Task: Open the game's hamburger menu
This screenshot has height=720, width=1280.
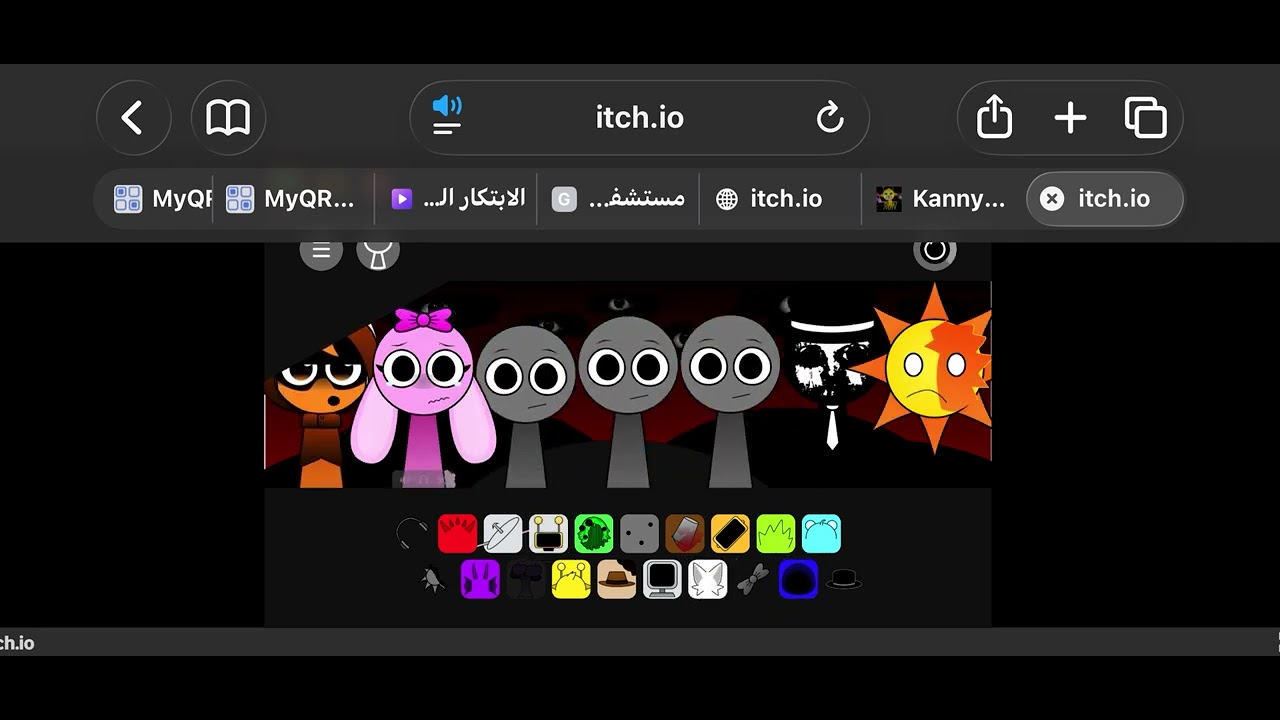Action: pos(321,251)
